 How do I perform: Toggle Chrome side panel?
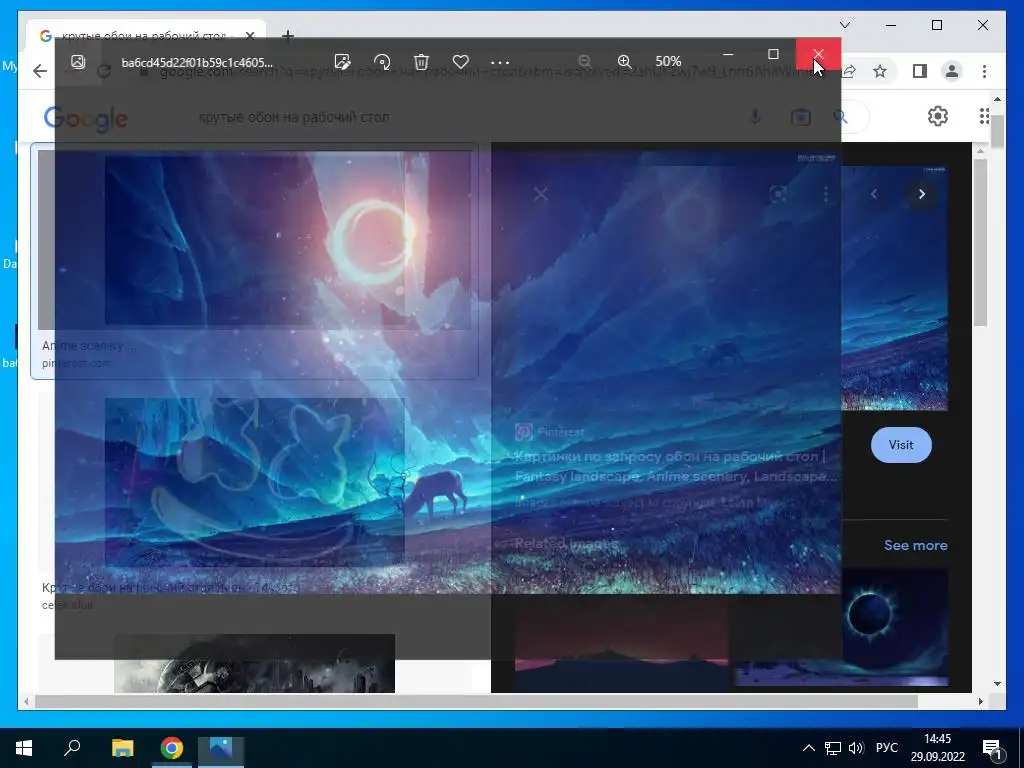[920, 71]
